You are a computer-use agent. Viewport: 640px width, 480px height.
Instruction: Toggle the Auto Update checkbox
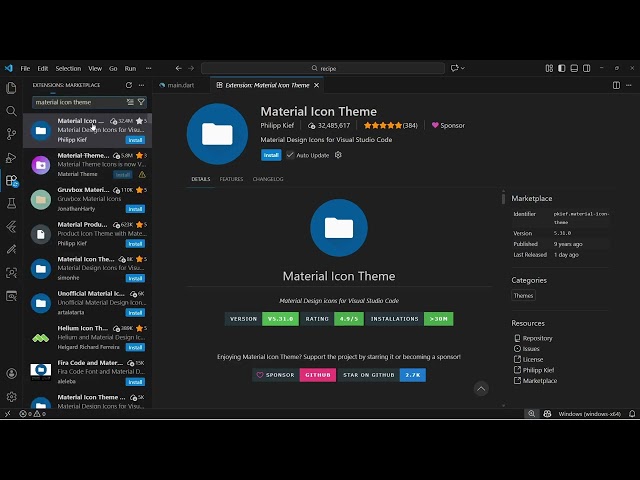tap(290, 155)
